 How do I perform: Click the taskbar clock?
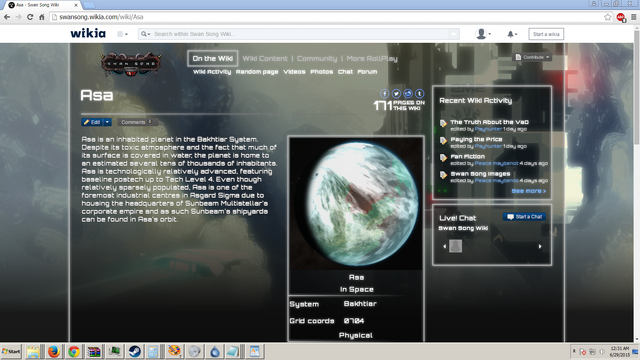pyautogui.click(x=620, y=351)
